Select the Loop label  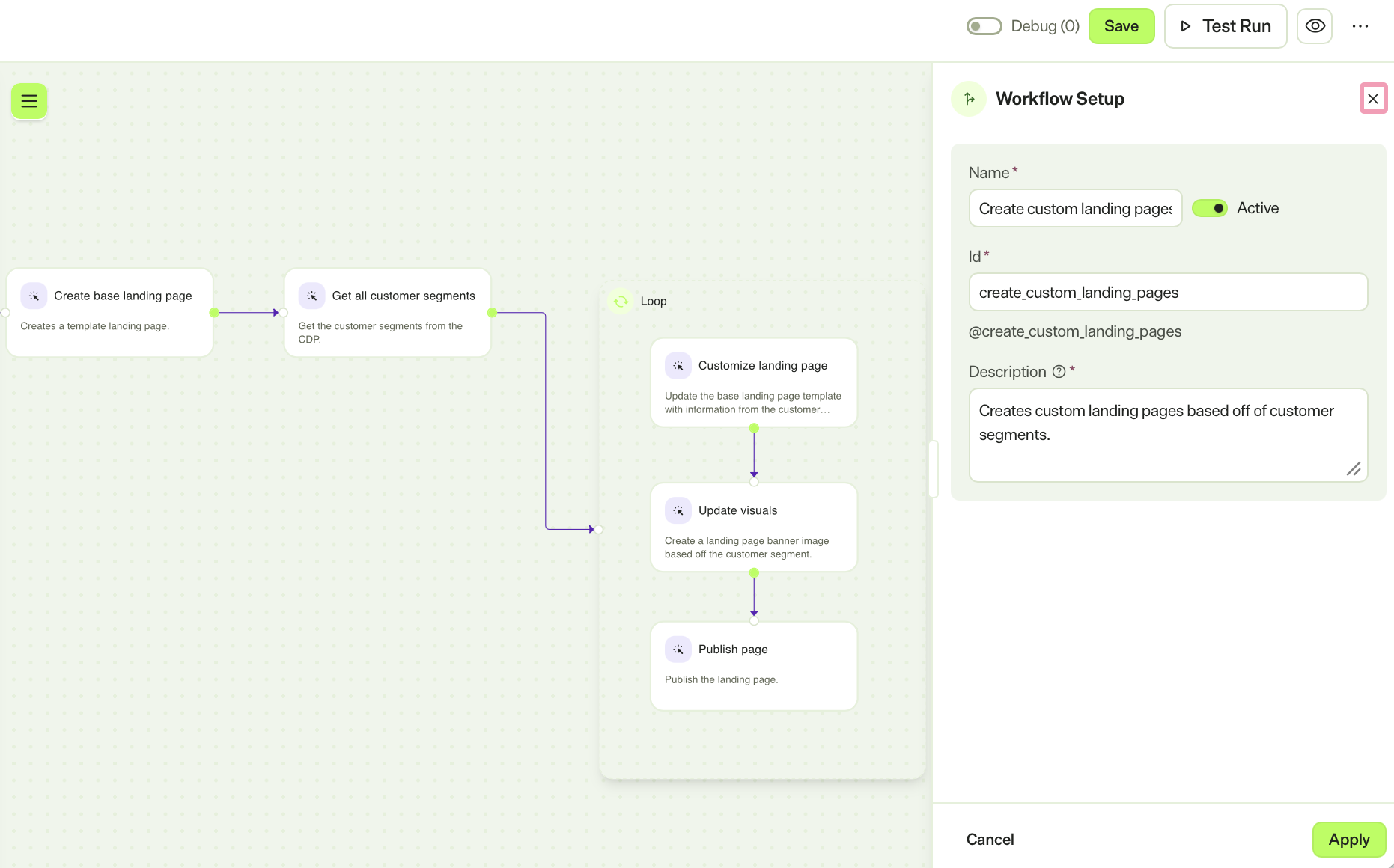click(654, 301)
